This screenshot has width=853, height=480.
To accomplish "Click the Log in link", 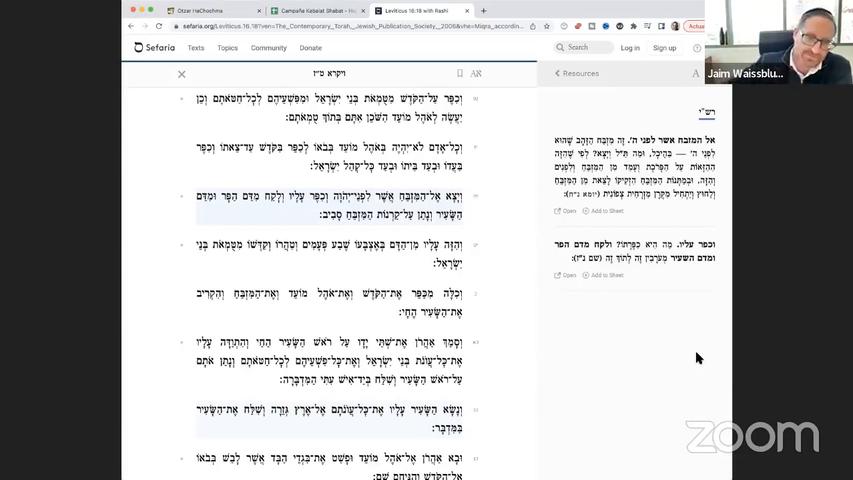I will click(x=630, y=48).
